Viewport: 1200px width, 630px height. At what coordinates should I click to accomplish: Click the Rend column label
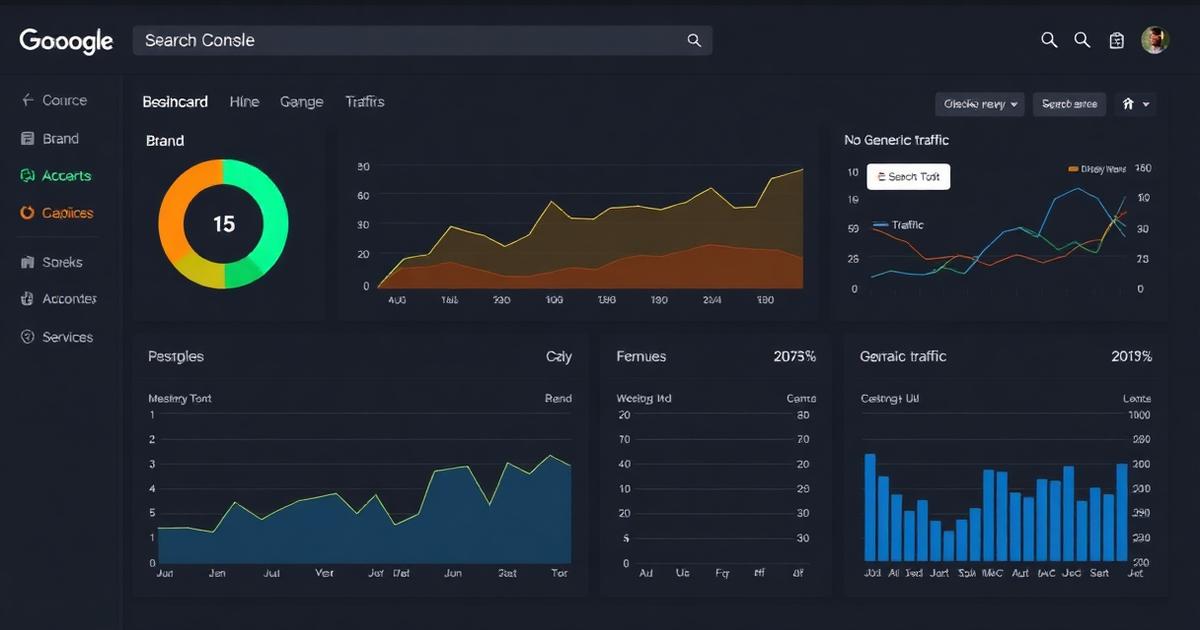(558, 398)
